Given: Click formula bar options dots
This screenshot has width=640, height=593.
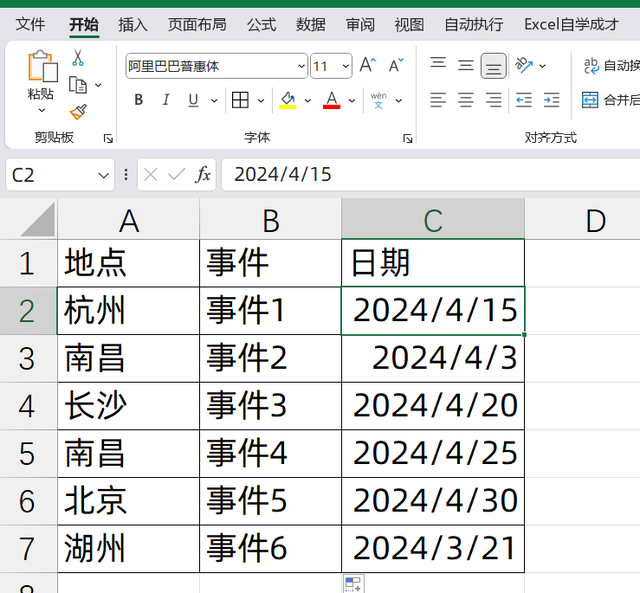Looking at the screenshot, I should 126,175.
